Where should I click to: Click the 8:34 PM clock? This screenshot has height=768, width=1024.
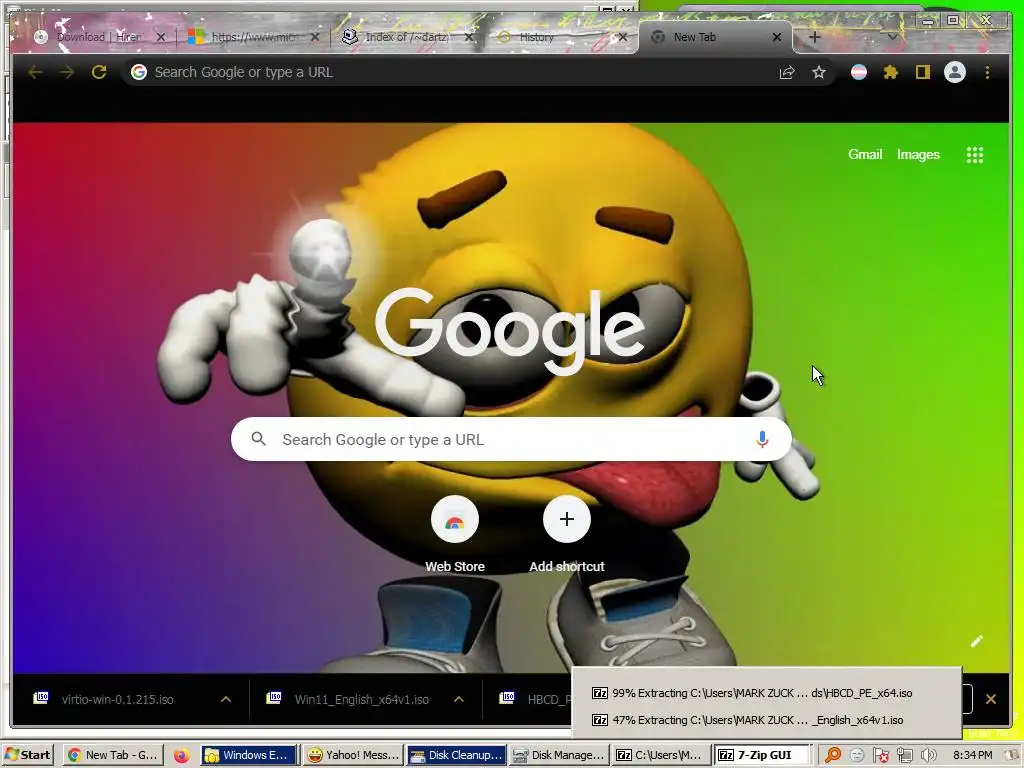[972, 755]
